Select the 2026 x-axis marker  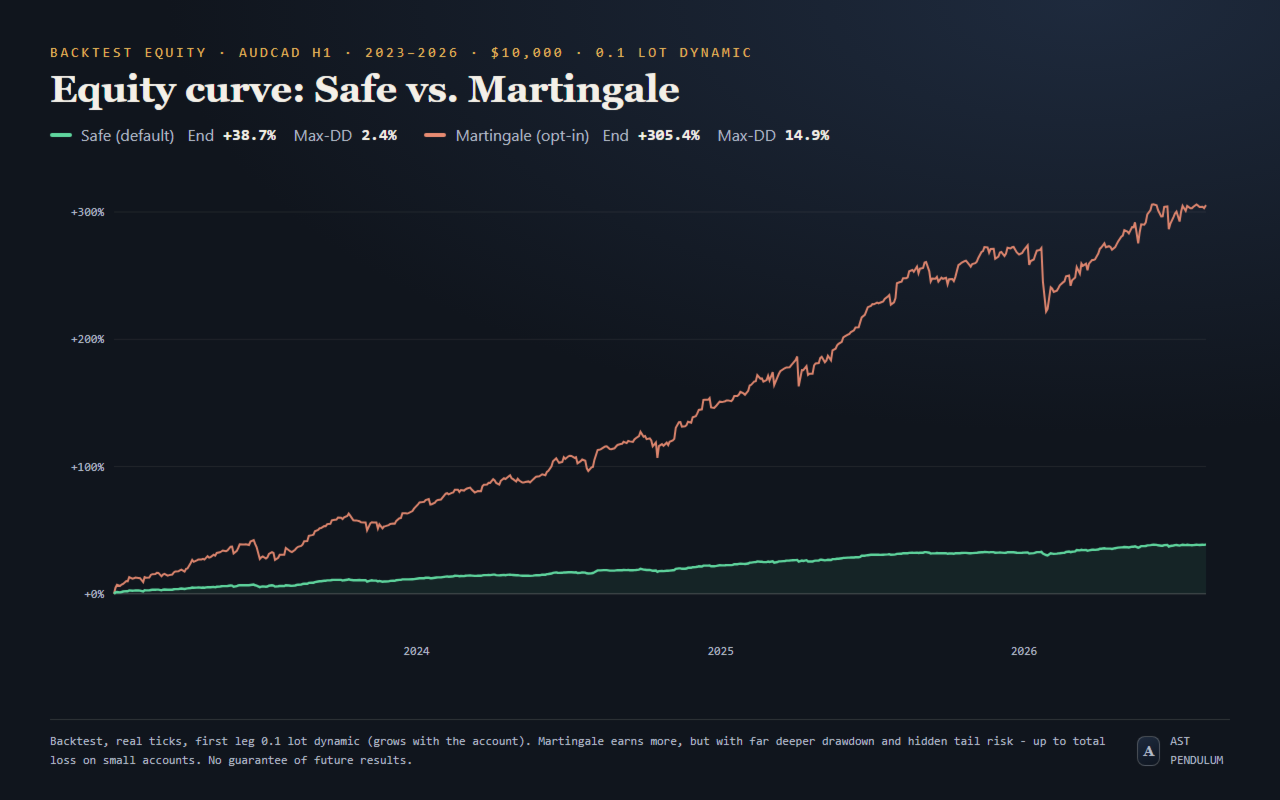point(1024,651)
